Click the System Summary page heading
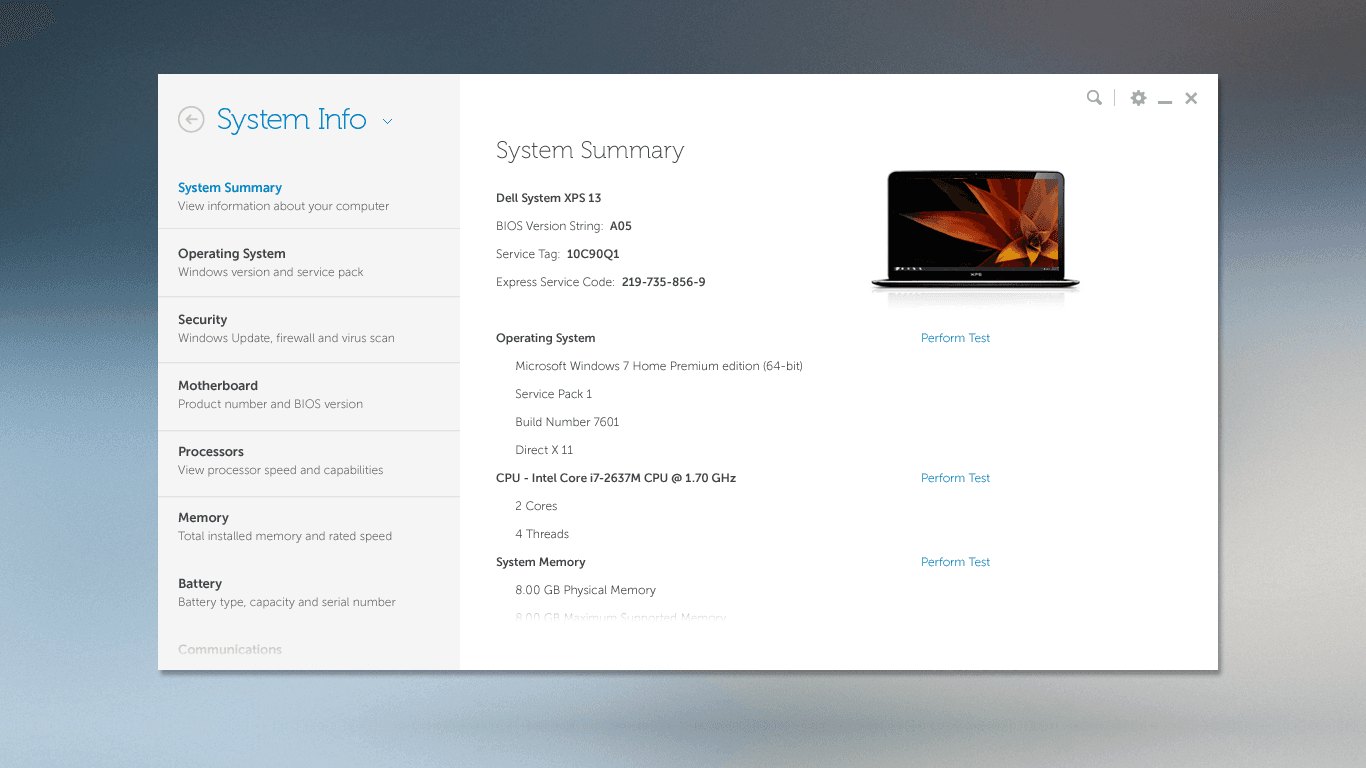 pos(590,151)
